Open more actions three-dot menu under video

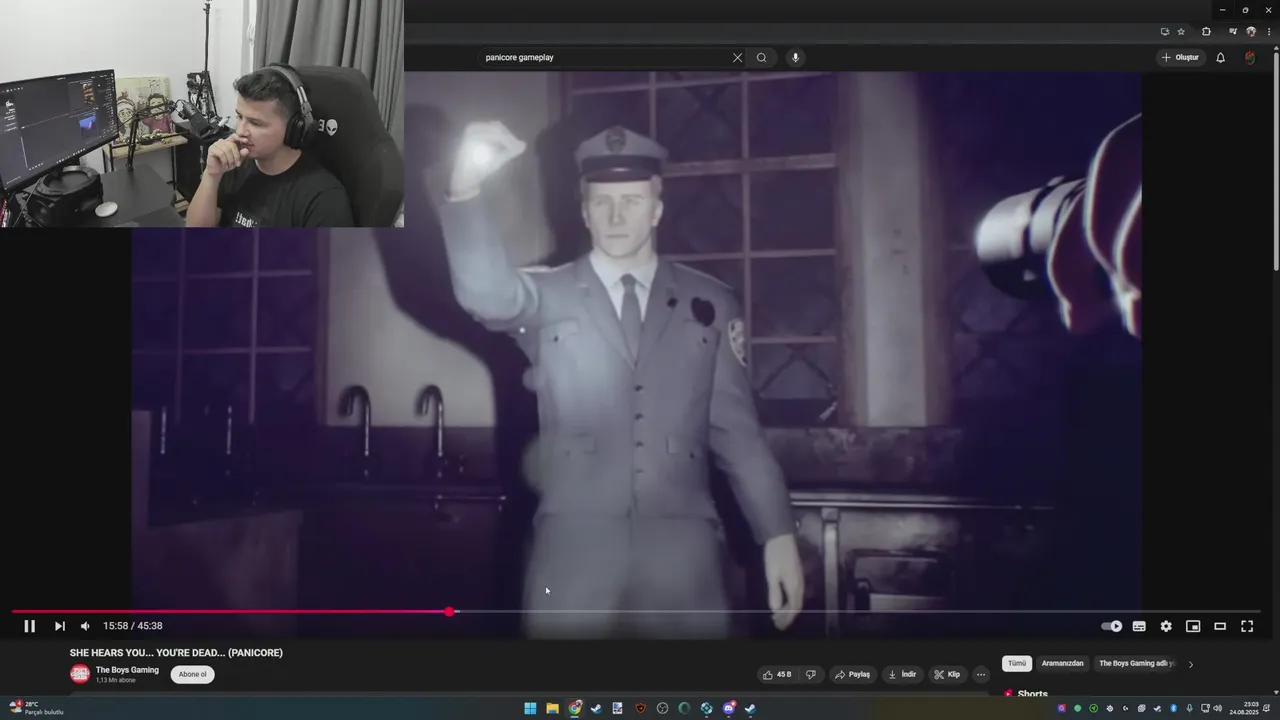coord(981,674)
